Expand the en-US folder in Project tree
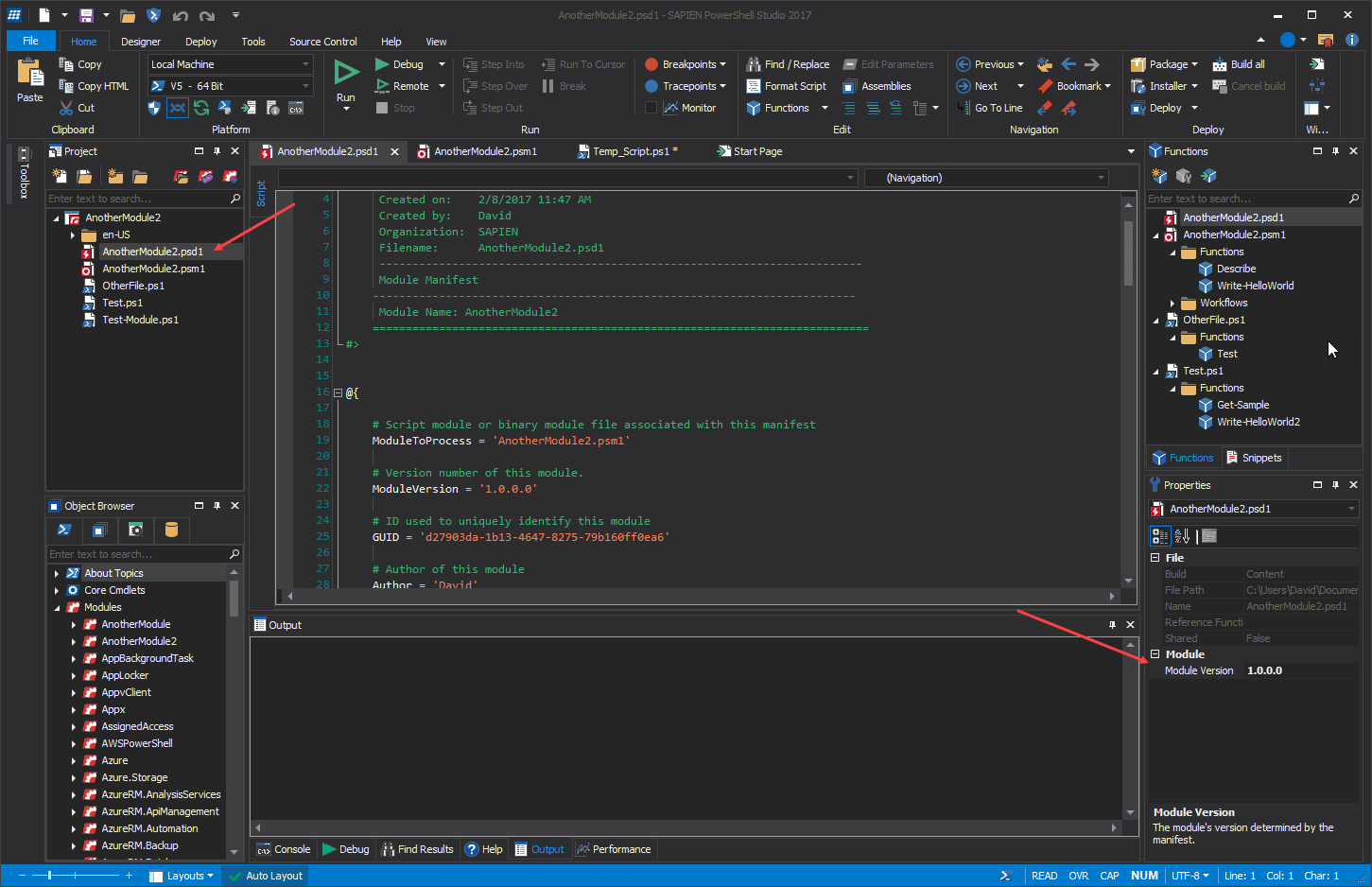Viewport: 1372px width, 887px height. tap(73, 235)
